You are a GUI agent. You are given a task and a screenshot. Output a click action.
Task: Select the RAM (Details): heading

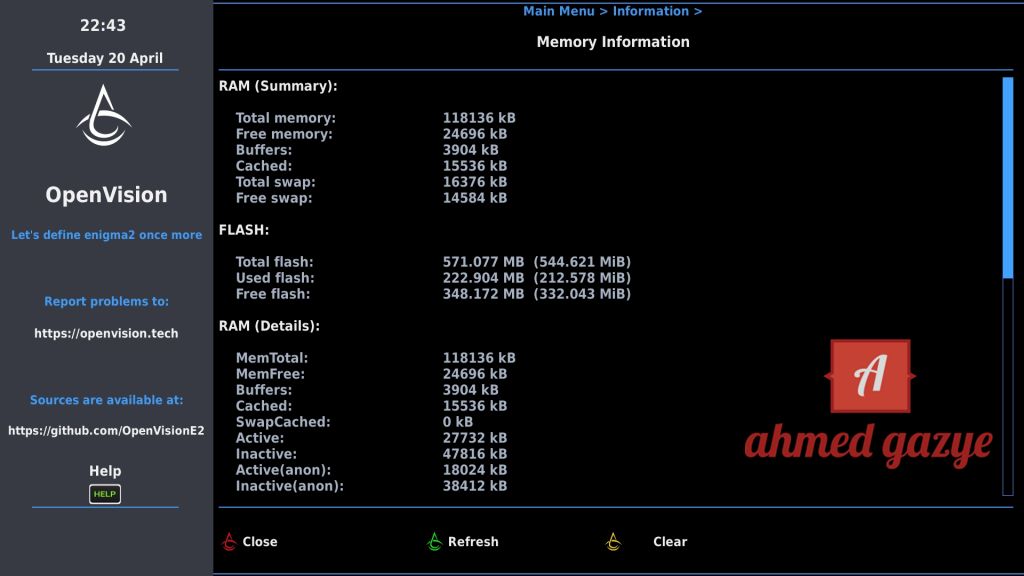coord(269,326)
